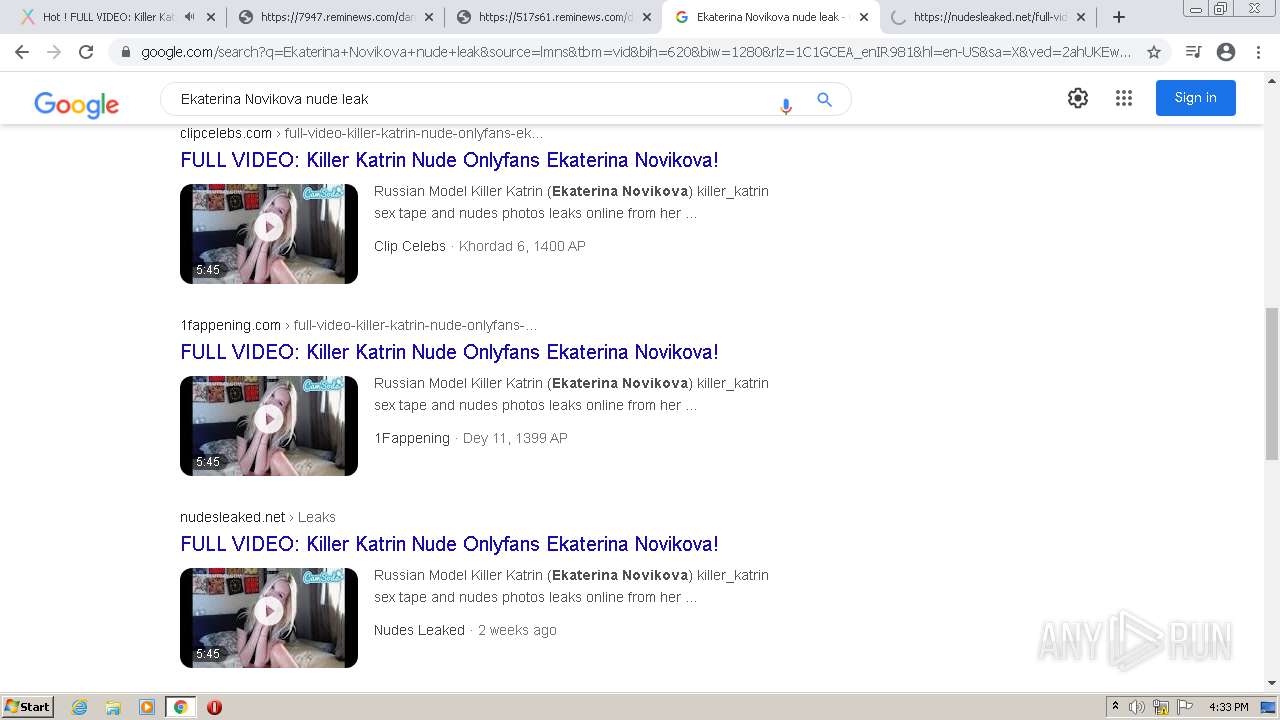This screenshot has width=1280, height=720.
Task: Reload the current Google page
Action: (86, 52)
